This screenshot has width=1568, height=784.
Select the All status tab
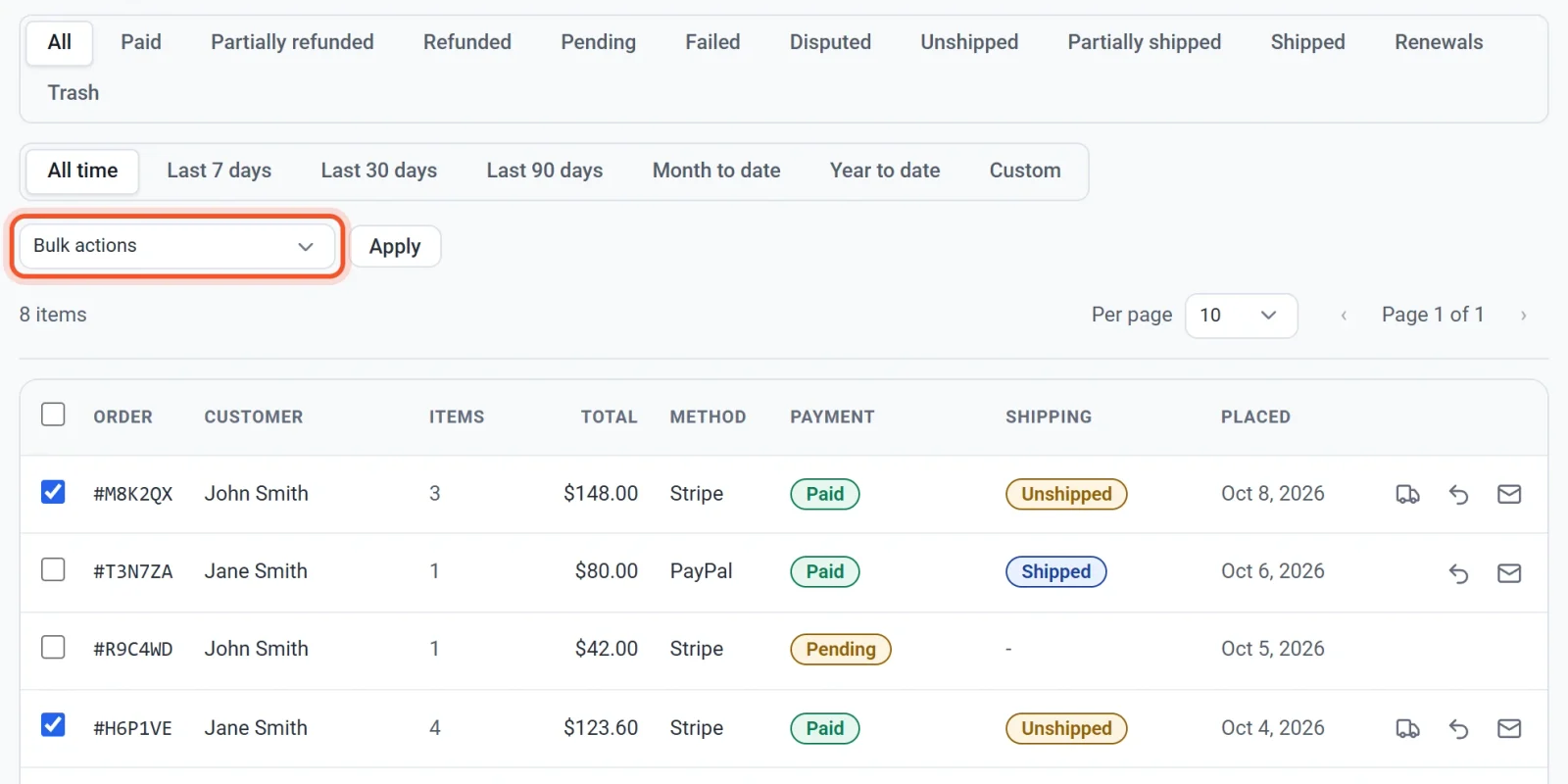coord(60,42)
